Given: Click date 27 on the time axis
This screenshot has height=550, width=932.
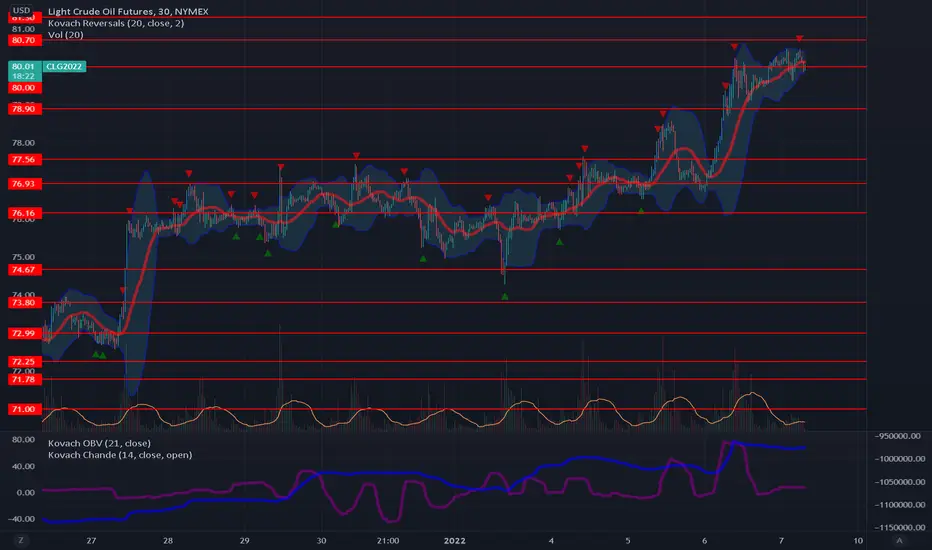Looking at the screenshot, I should coord(91,540).
